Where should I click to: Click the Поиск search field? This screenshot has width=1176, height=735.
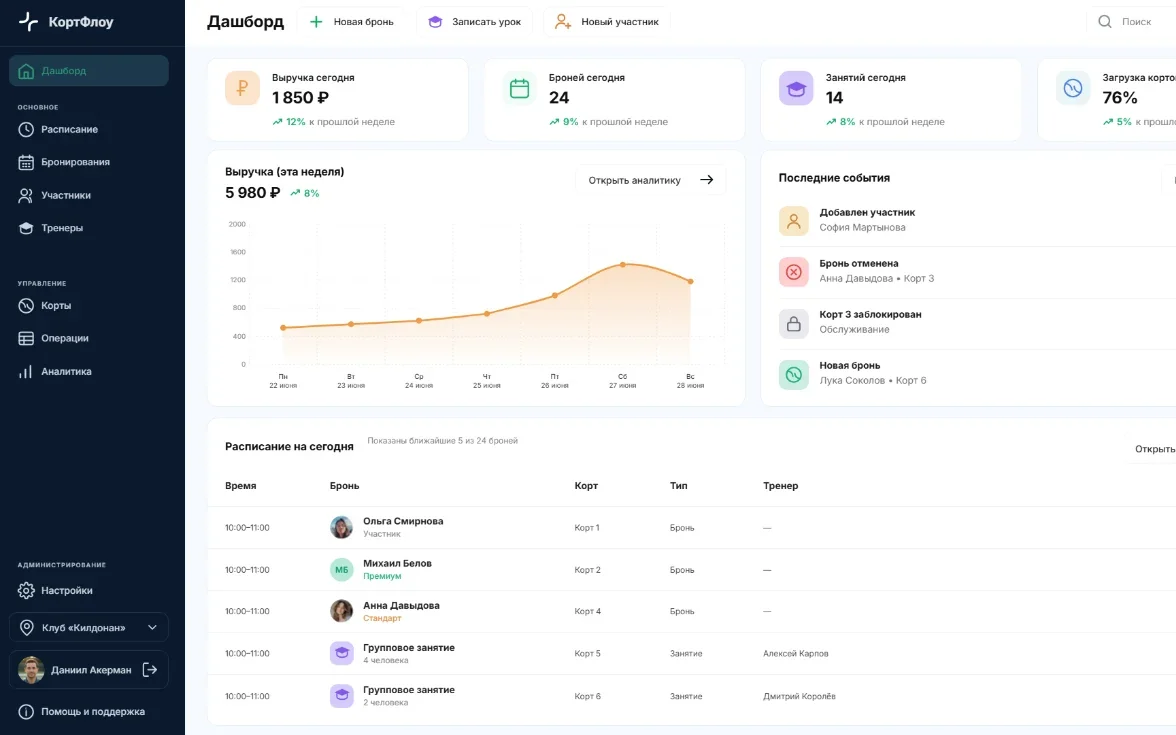1131,22
